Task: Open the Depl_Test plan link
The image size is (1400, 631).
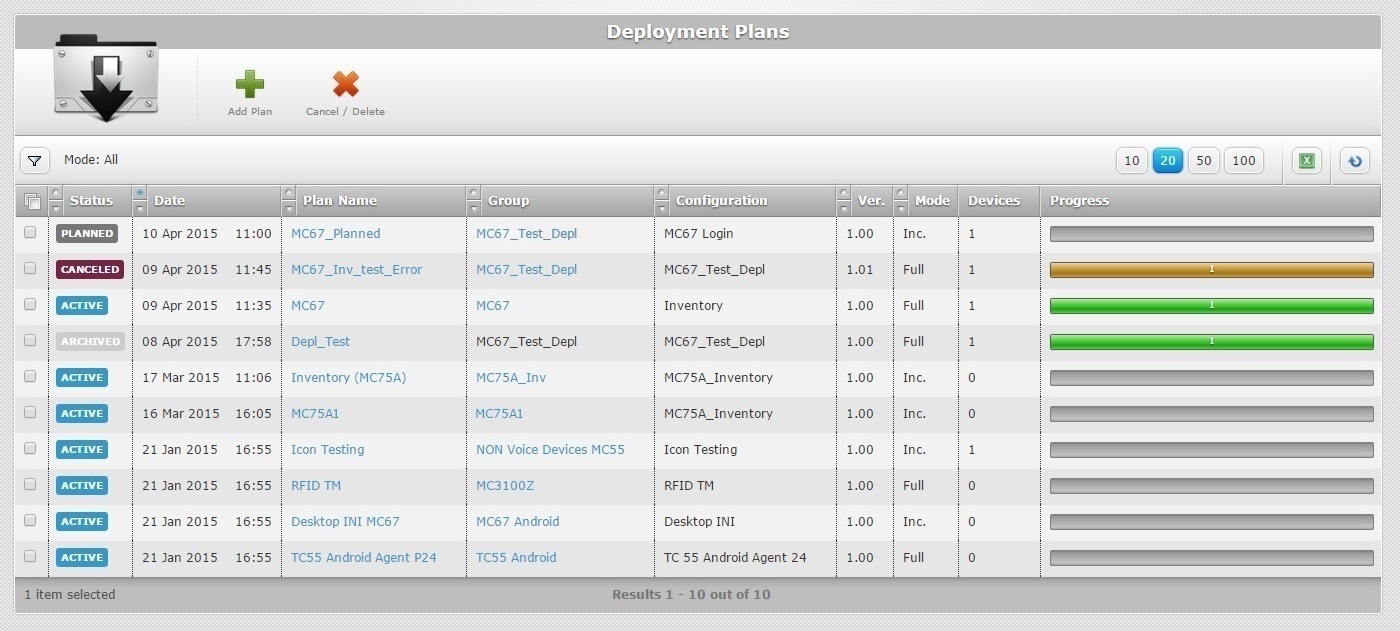Action: click(321, 341)
